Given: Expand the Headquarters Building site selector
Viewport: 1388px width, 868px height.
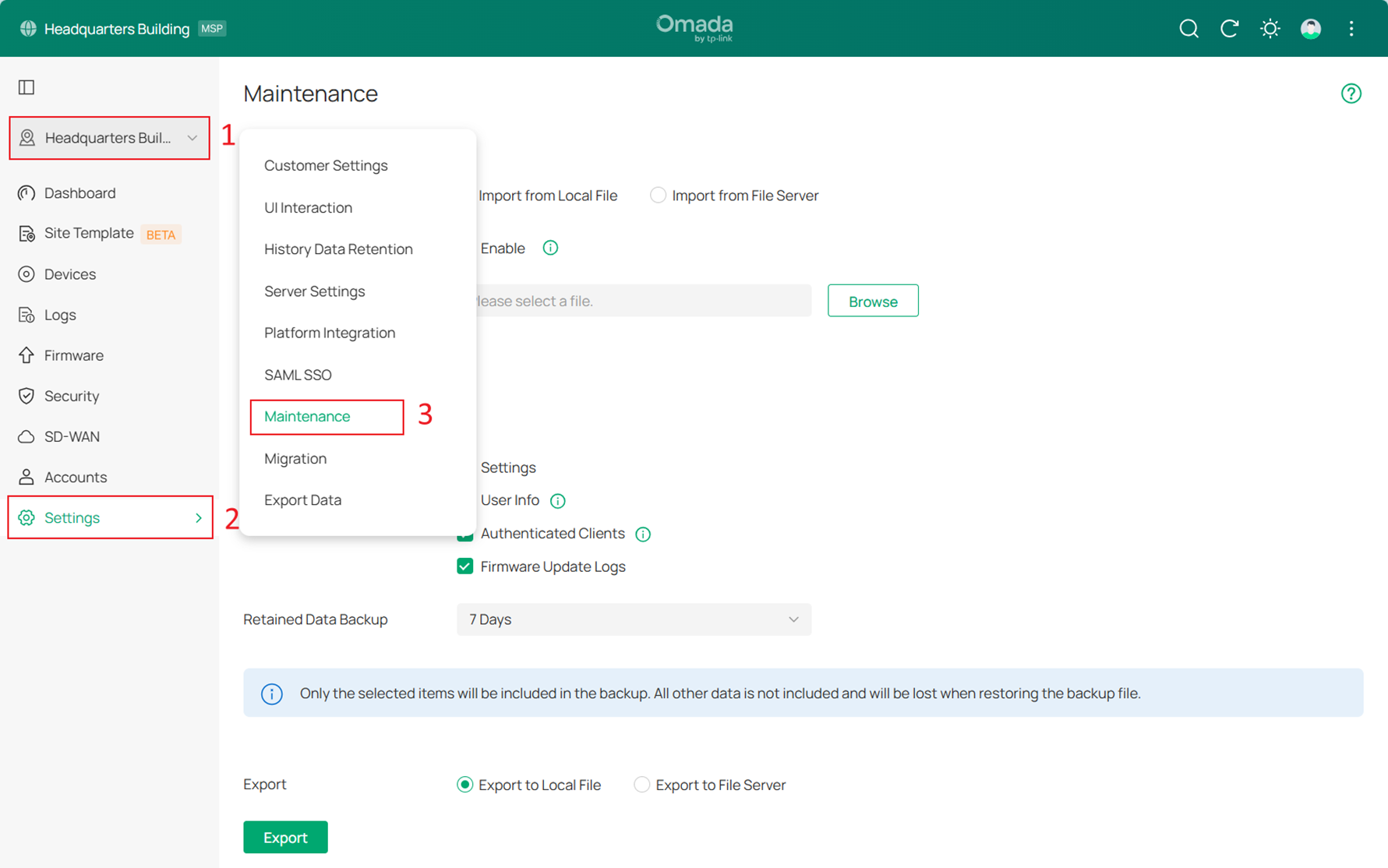Looking at the screenshot, I should click(109, 138).
